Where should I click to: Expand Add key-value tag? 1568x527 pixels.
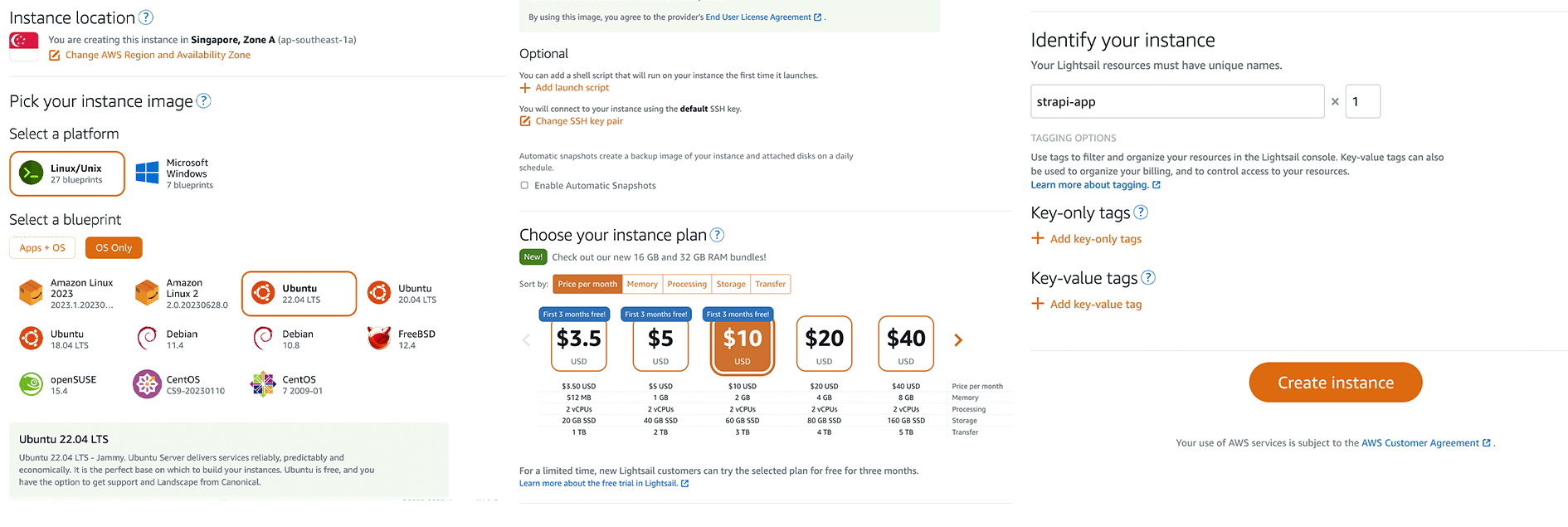click(1087, 304)
